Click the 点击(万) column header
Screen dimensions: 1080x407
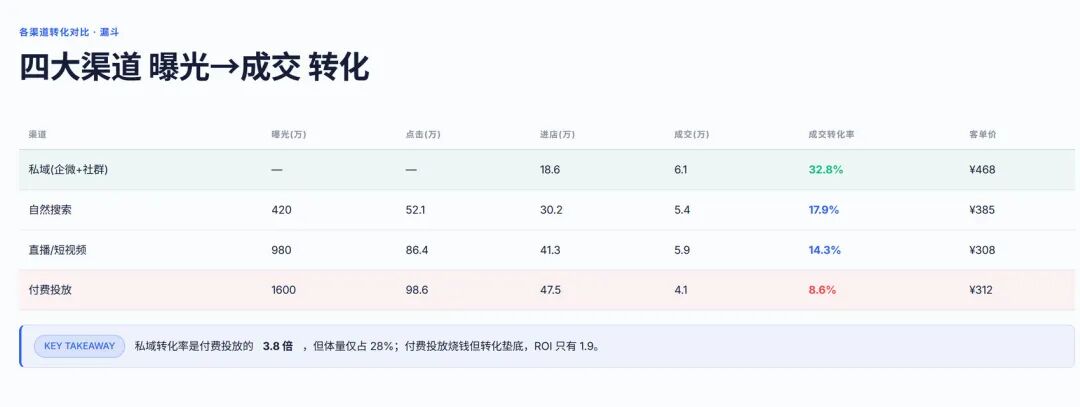[x=423, y=135]
